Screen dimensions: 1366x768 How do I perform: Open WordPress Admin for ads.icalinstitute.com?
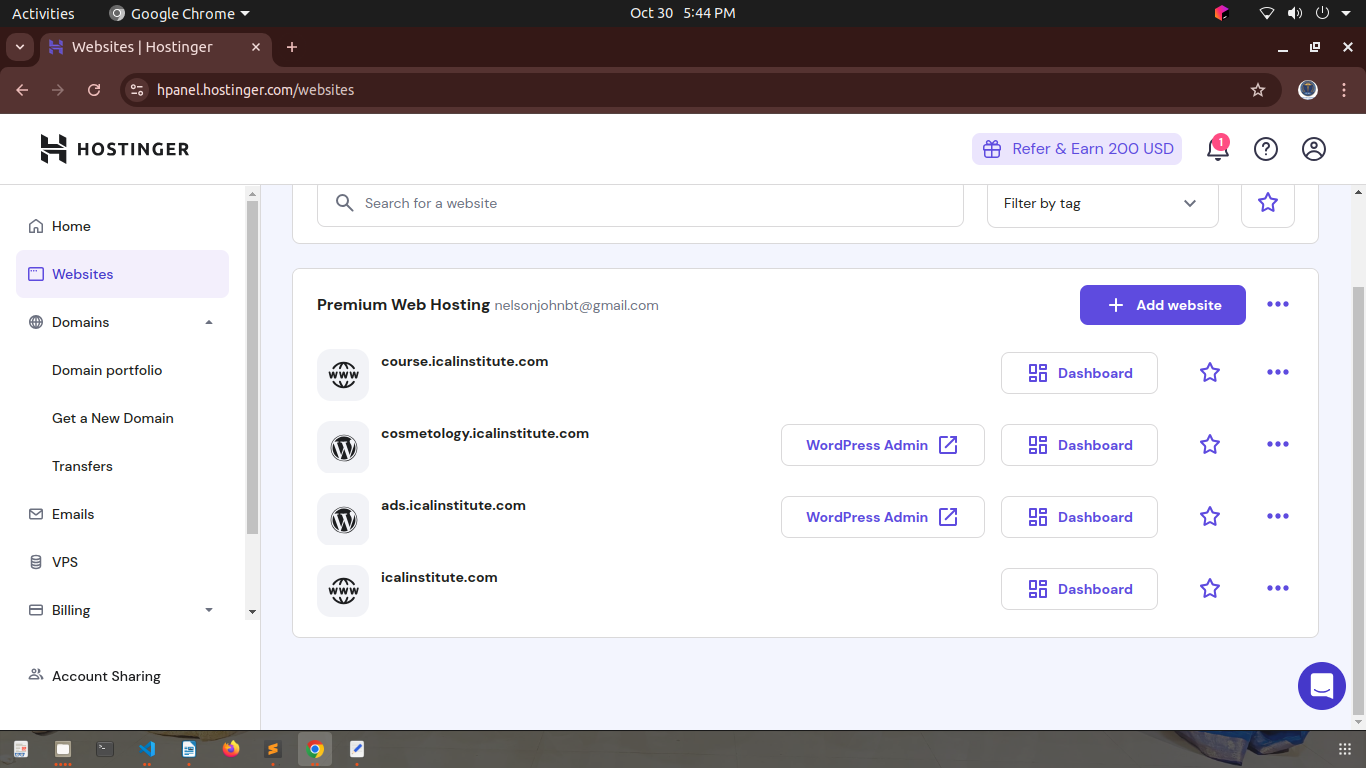point(883,517)
